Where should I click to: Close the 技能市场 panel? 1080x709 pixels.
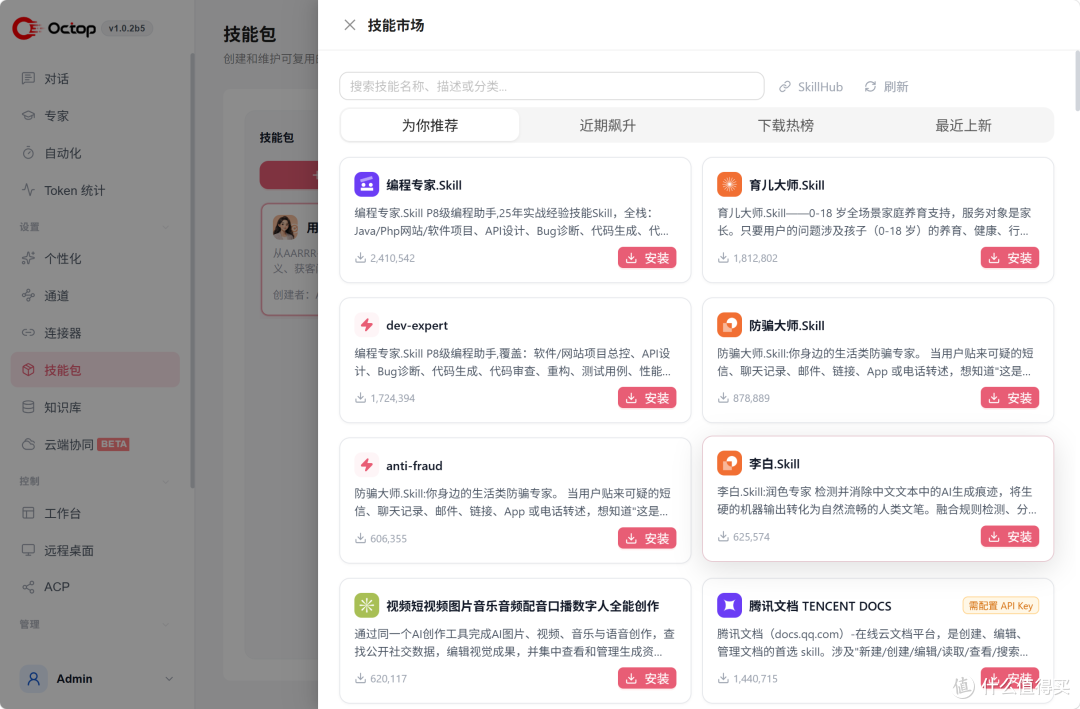[x=350, y=25]
